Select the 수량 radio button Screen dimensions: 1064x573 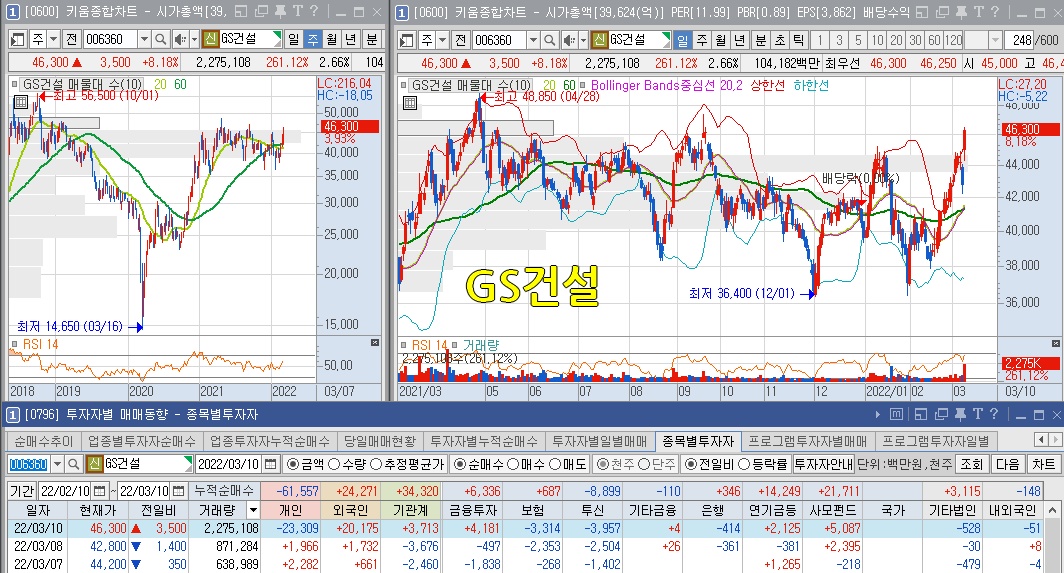[334, 464]
